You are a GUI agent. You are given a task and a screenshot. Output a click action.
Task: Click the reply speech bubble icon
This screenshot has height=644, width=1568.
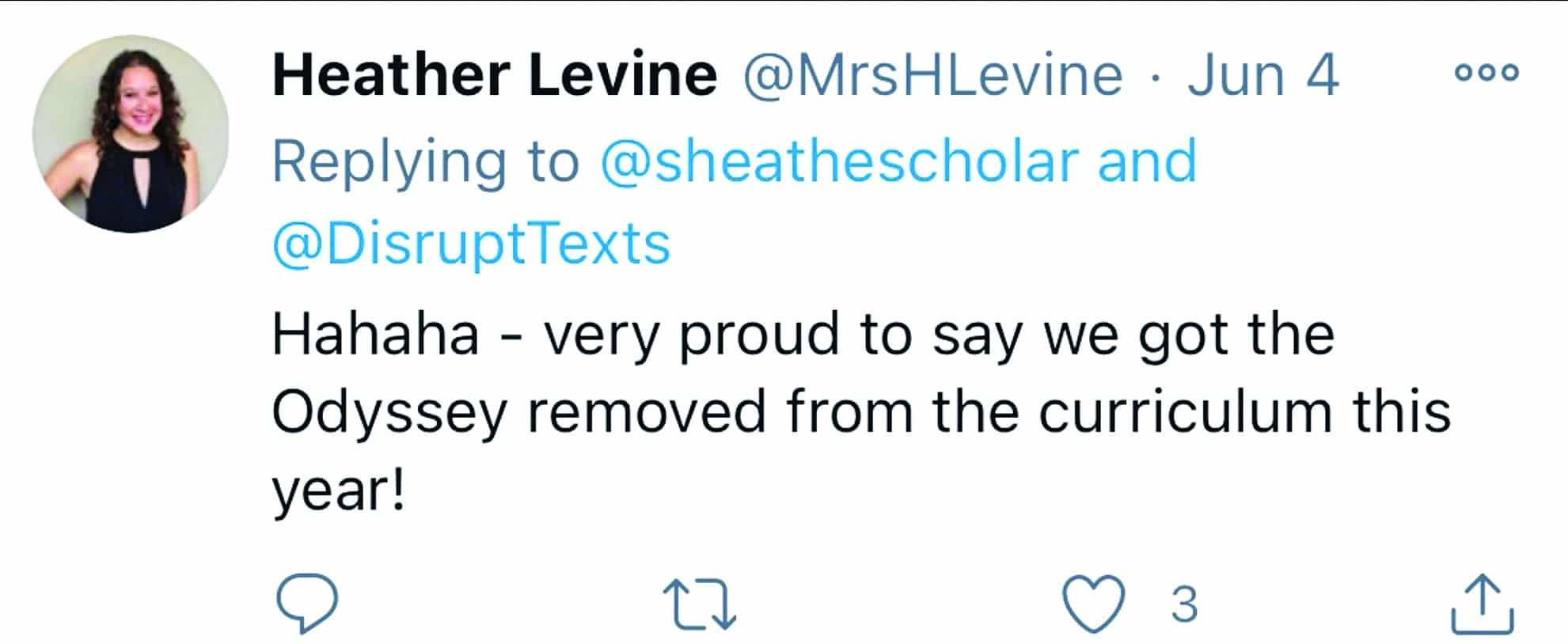tap(307, 603)
